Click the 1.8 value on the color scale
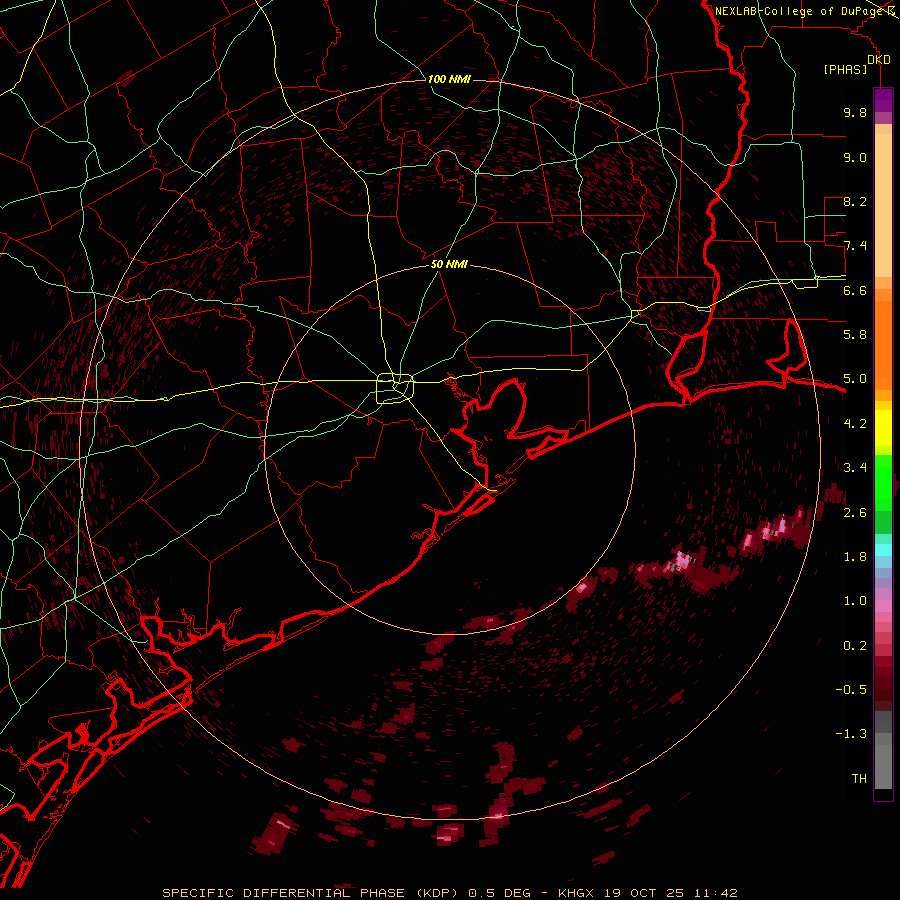 click(x=855, y=557)
